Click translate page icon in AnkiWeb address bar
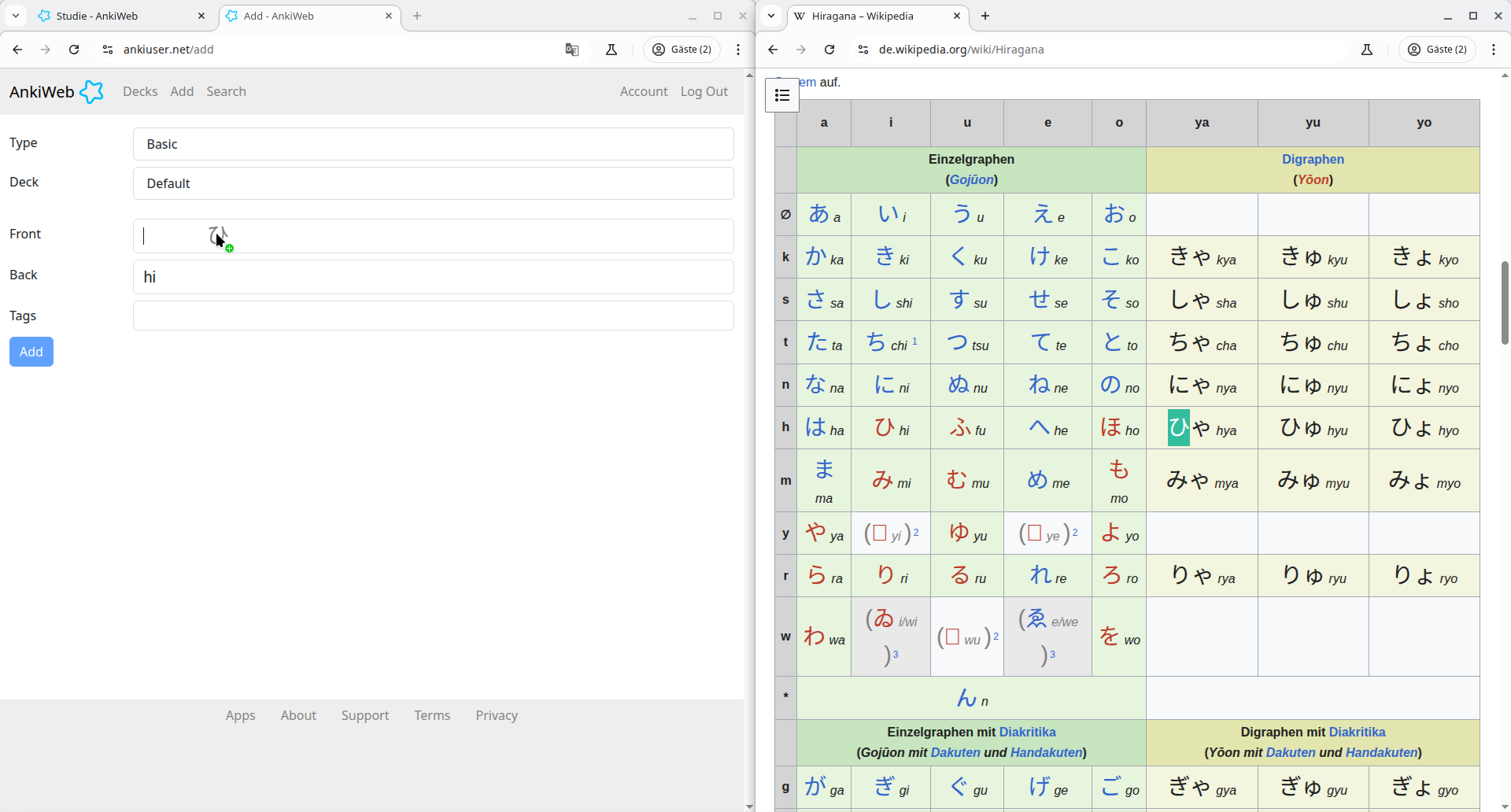The image size is (1511, 812). [572, 50]
